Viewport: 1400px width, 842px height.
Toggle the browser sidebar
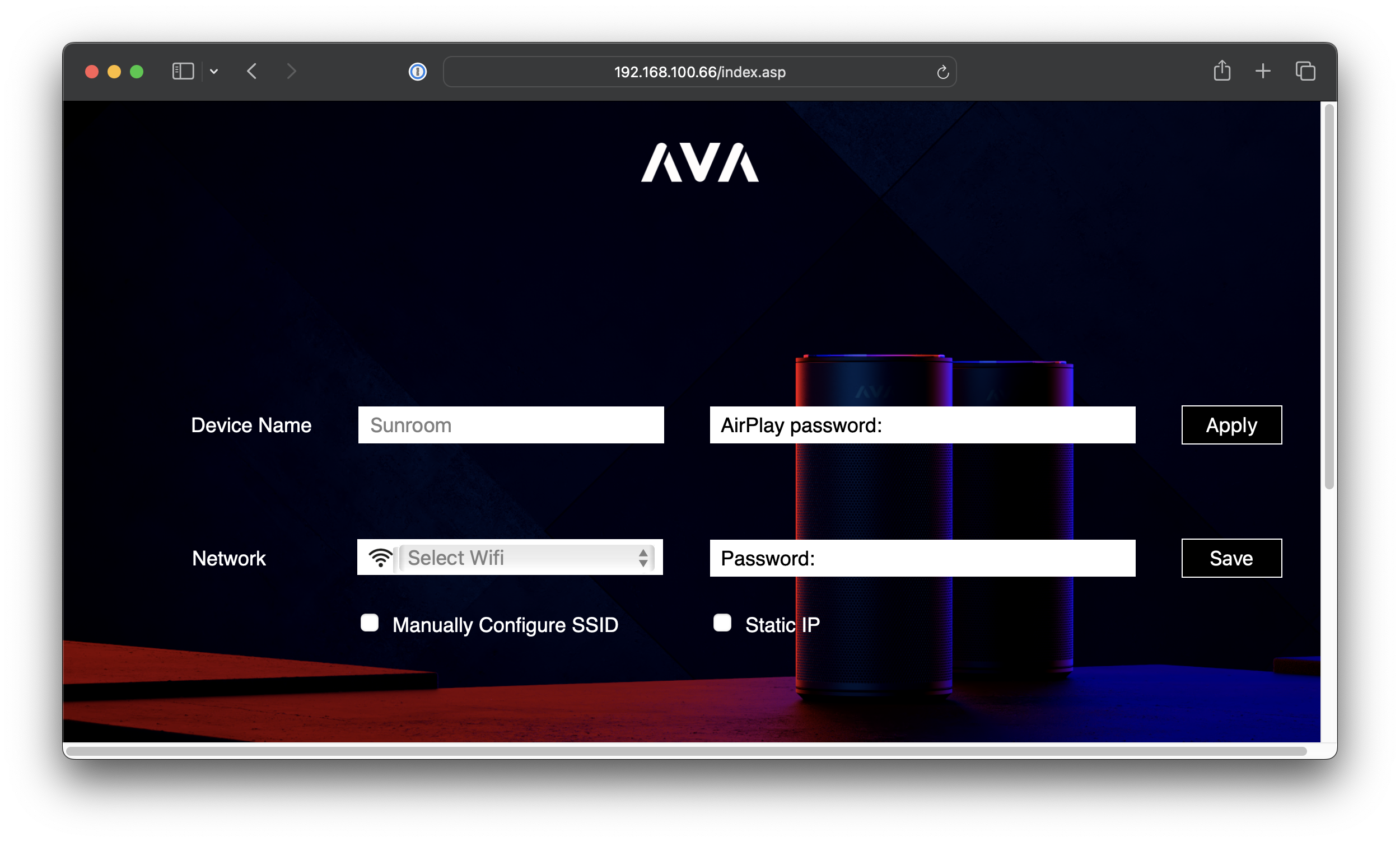(x=182, y=71)
